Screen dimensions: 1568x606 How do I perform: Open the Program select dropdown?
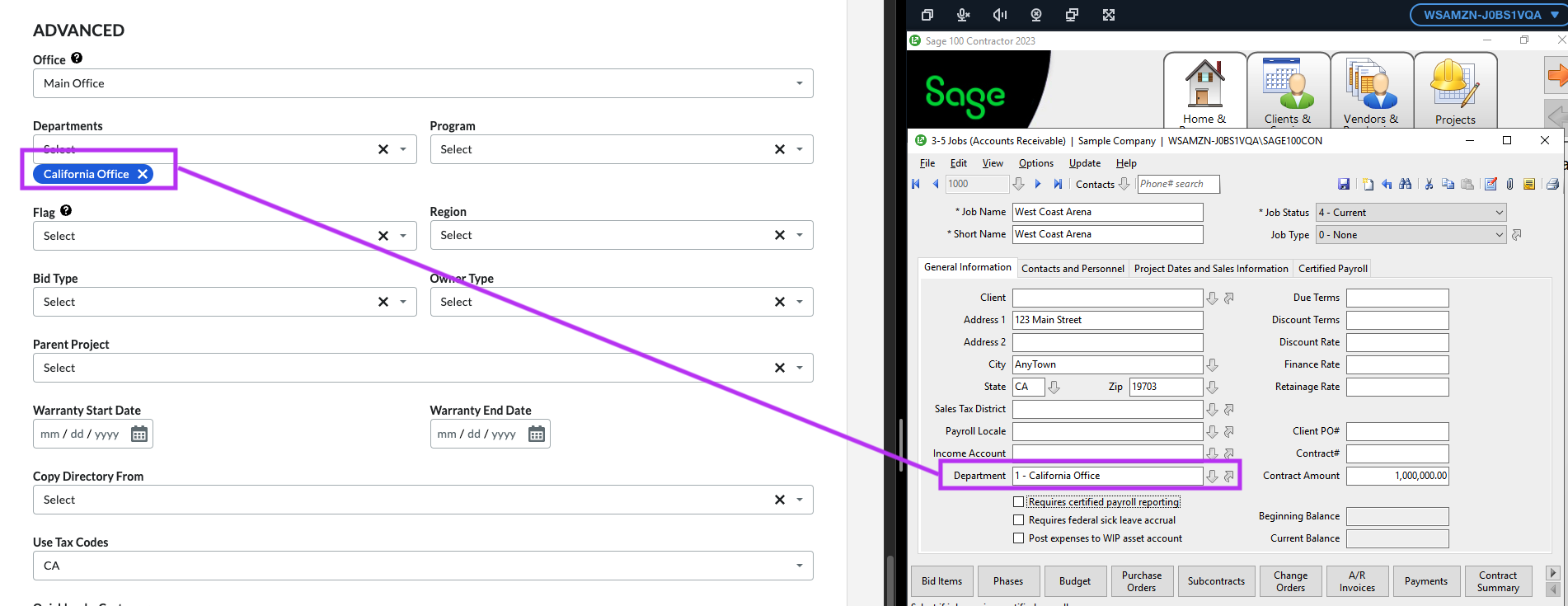(622, 149)
